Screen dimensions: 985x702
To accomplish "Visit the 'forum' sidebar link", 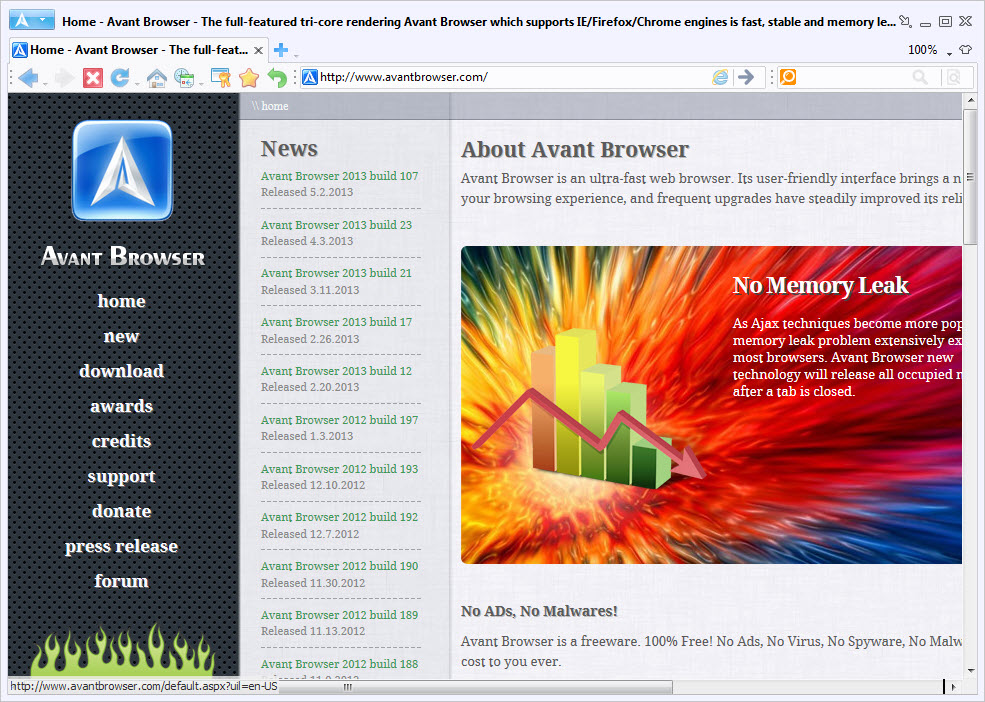I will [121, 581].
